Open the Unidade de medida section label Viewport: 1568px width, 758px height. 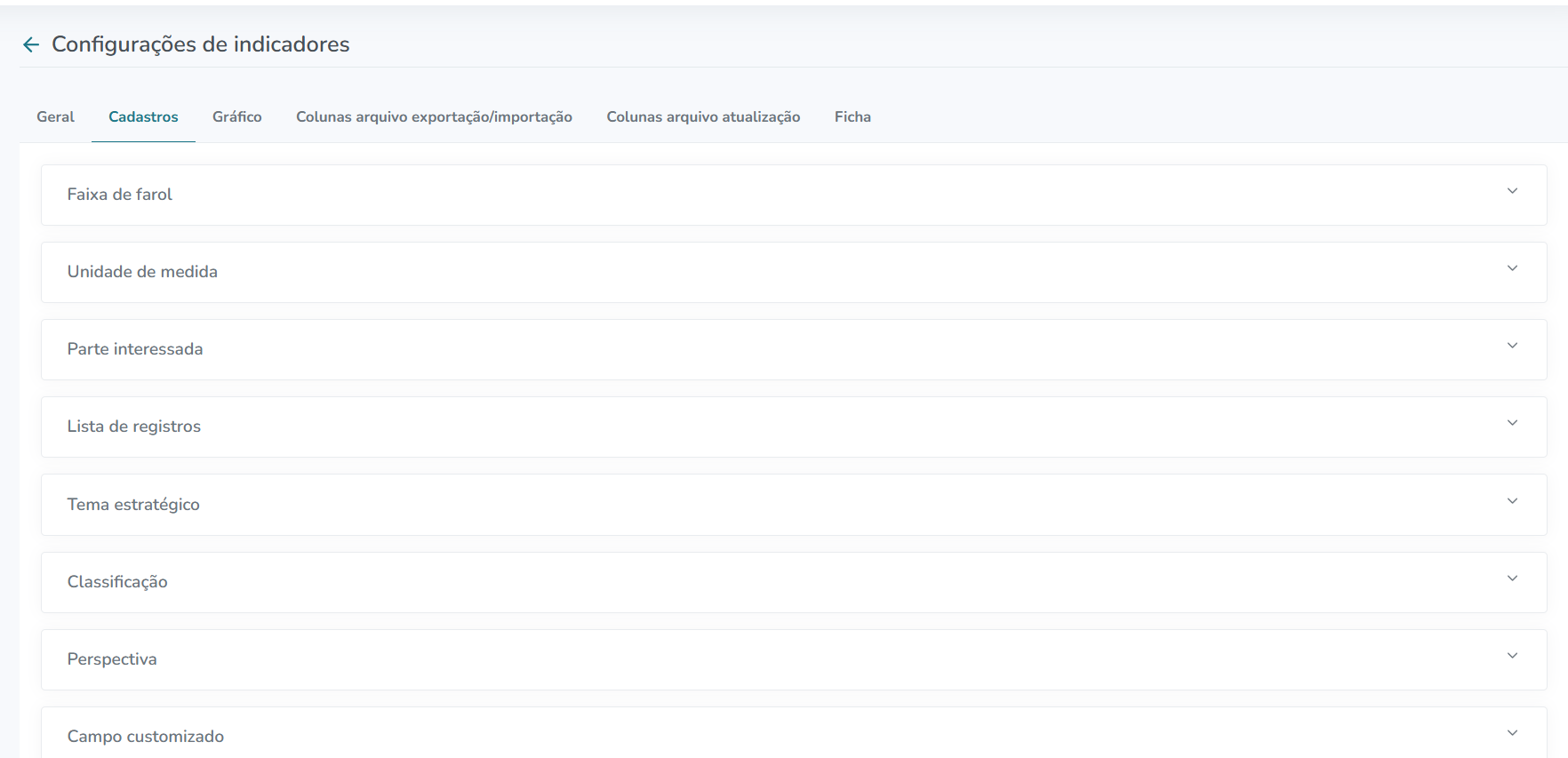coord(142,272)
